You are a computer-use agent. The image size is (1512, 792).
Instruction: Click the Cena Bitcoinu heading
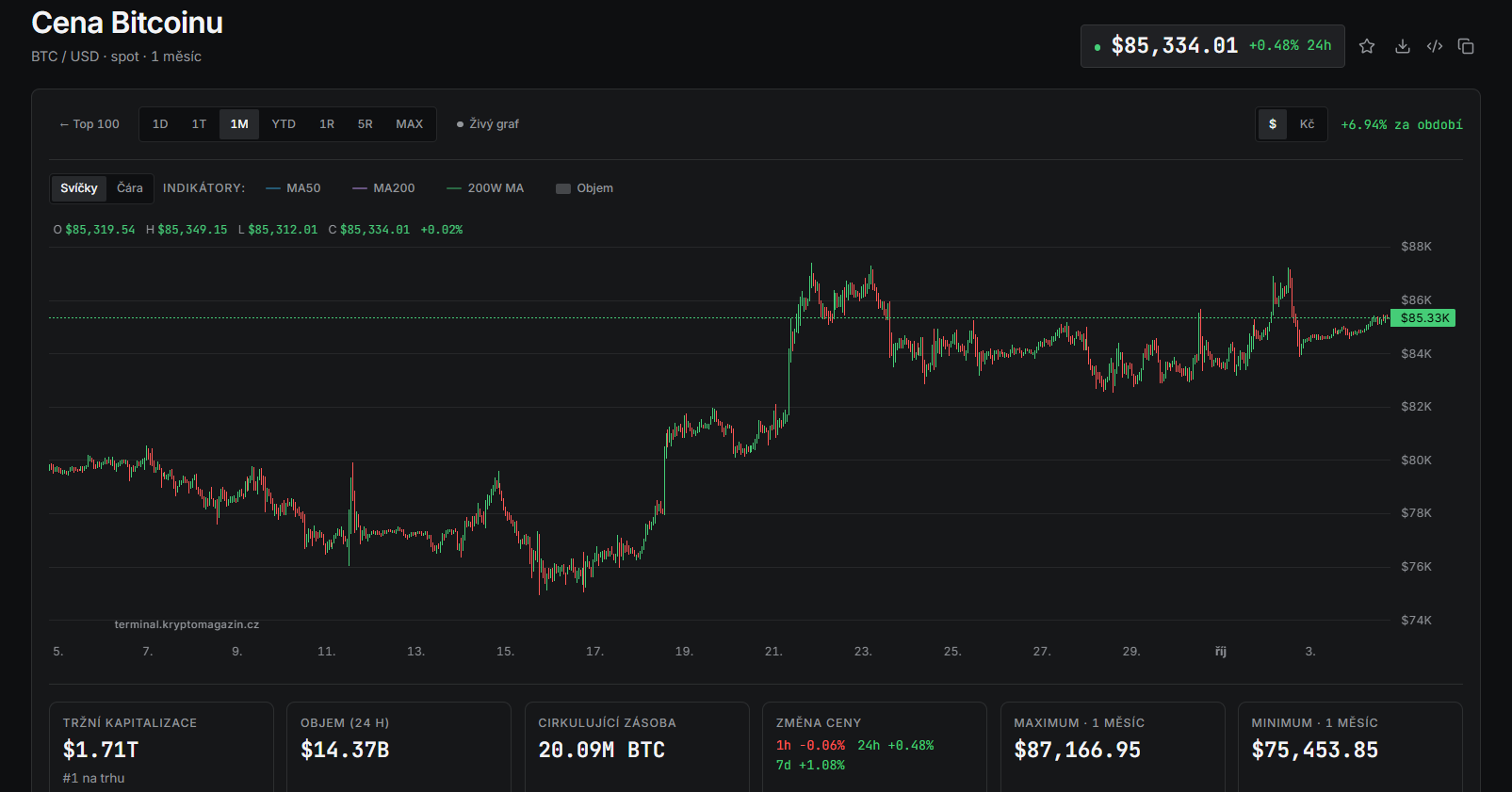[x=127, y=23]
